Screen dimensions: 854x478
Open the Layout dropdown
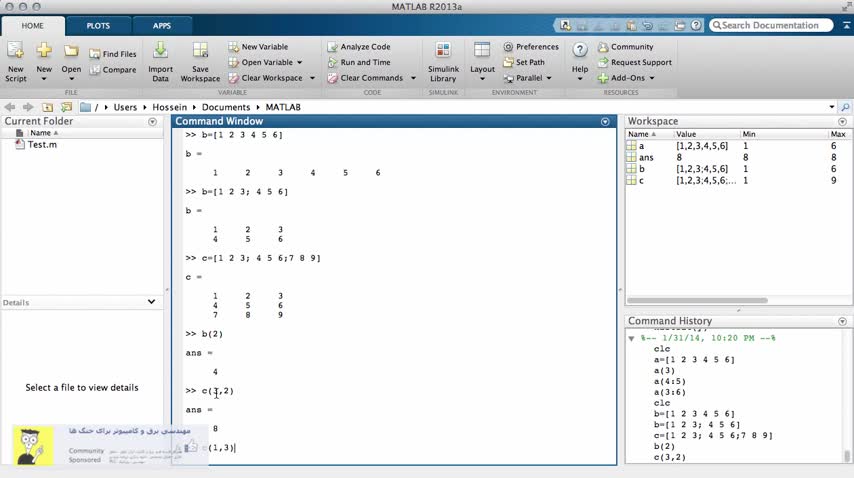(482, 69)
